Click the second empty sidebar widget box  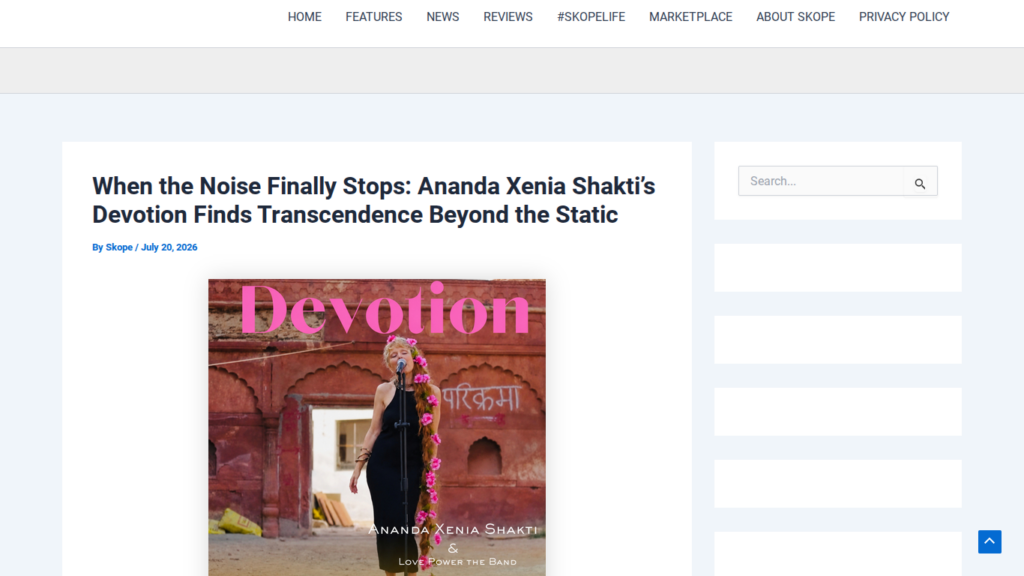coord(838,340)
